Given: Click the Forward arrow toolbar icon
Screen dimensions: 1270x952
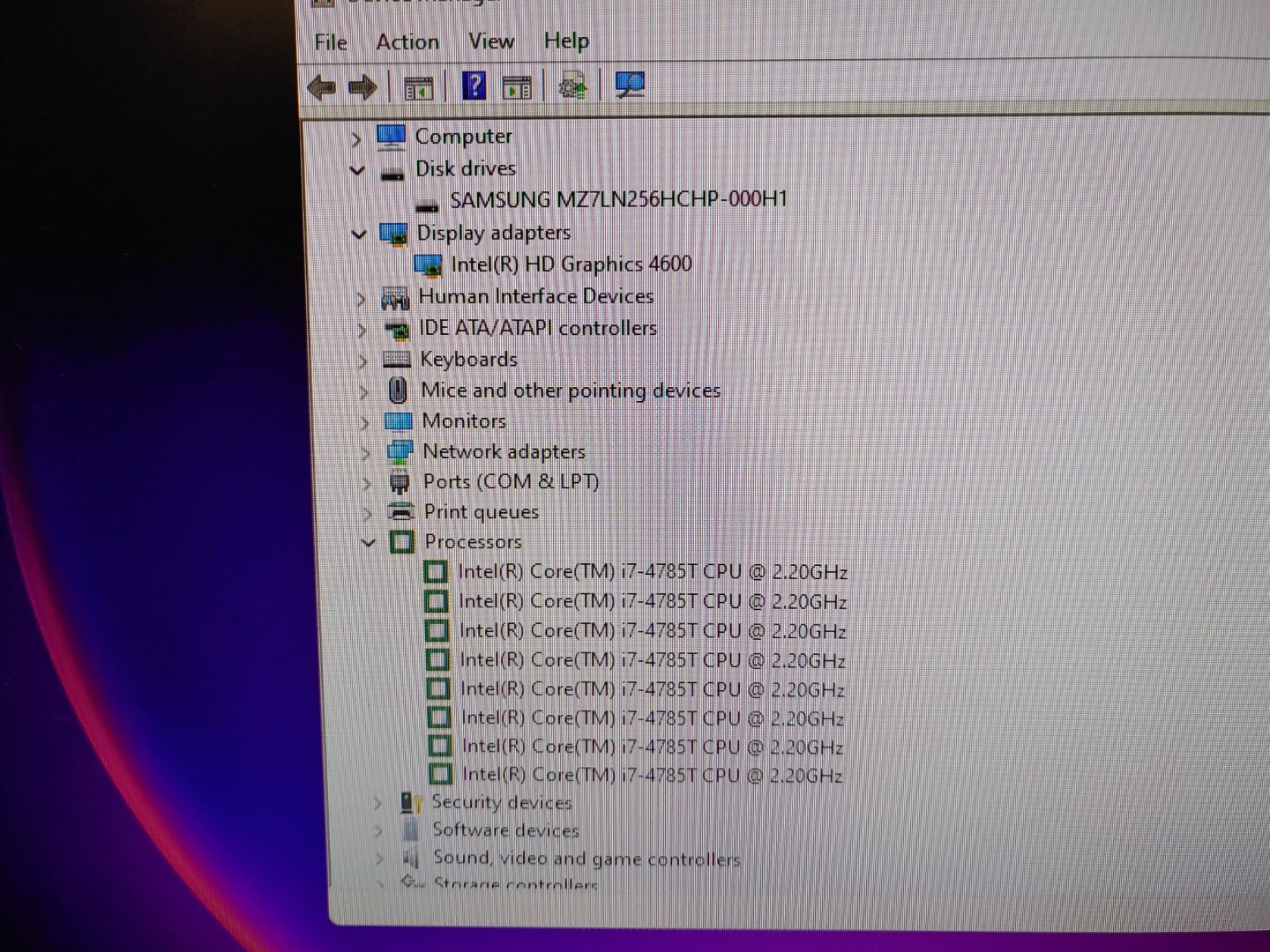Looking at the screenshot, I should (x=362, y=86).
